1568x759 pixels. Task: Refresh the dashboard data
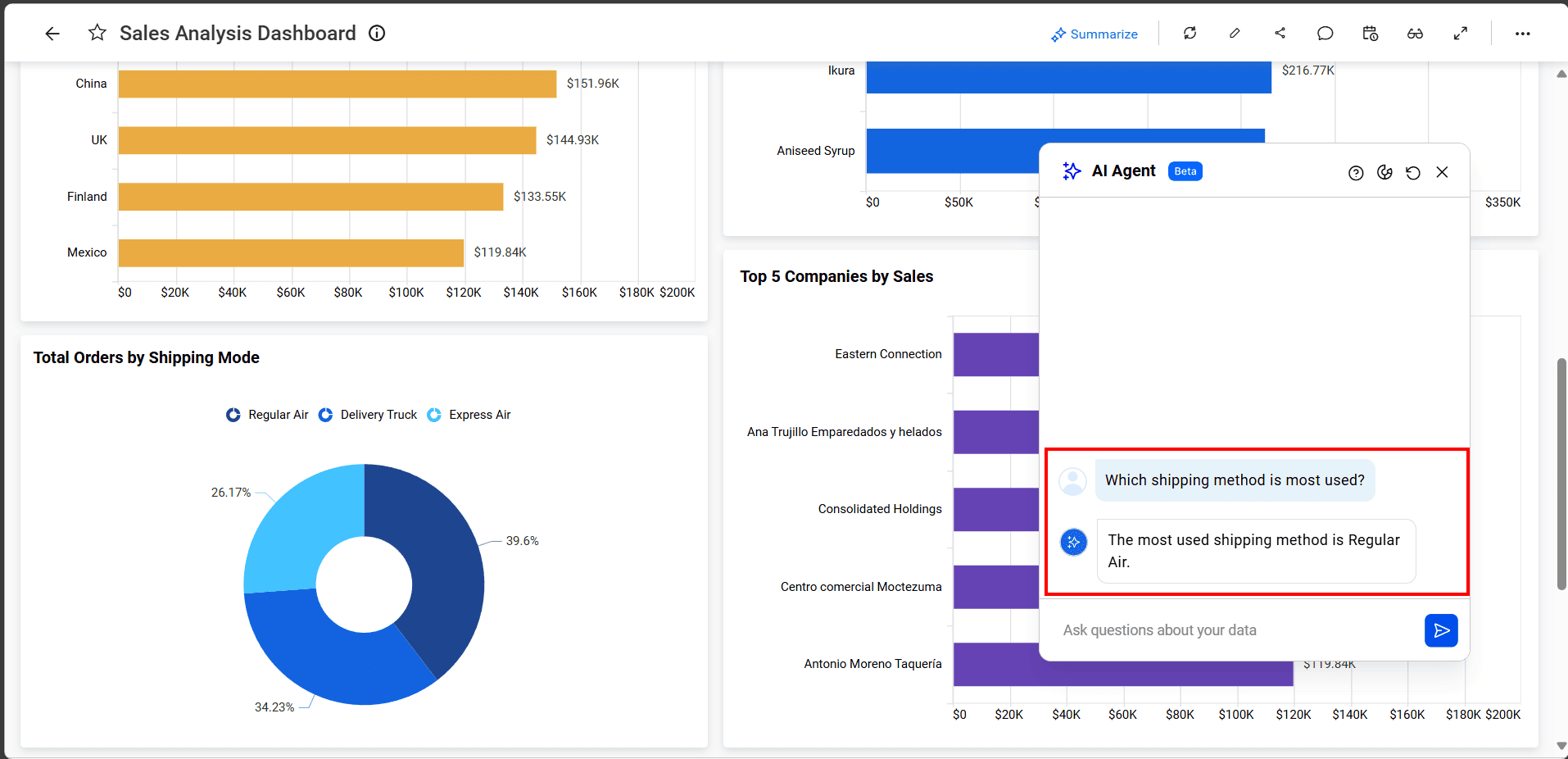coord(1190,34)
